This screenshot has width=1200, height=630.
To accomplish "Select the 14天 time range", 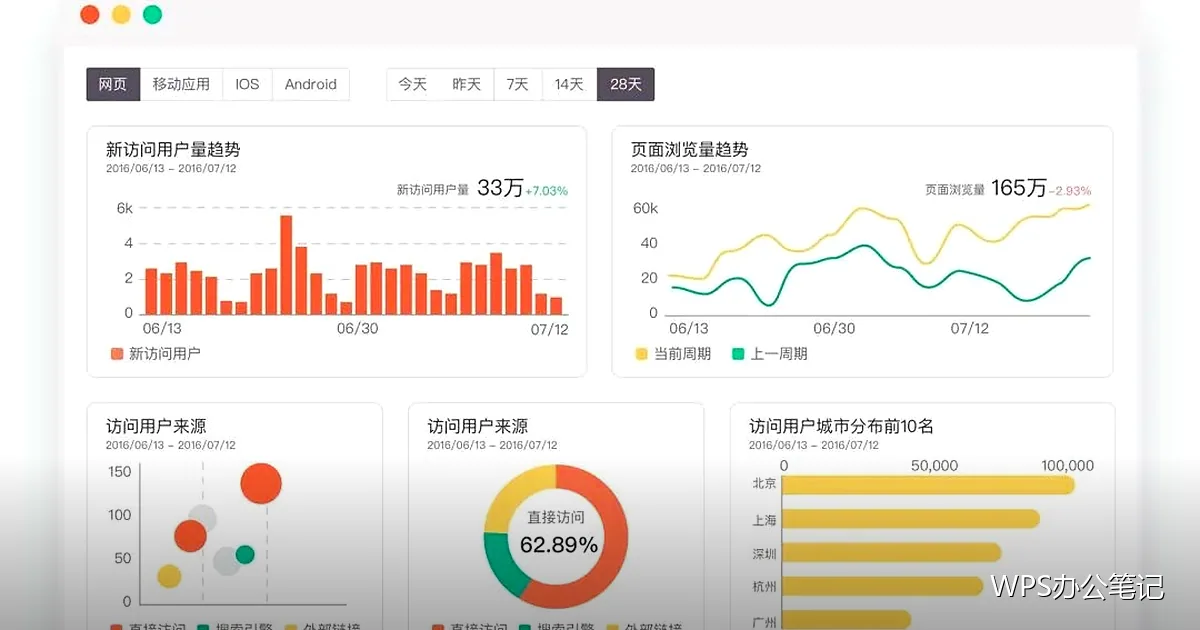I will pyautogui.click(x=570, y=84).
